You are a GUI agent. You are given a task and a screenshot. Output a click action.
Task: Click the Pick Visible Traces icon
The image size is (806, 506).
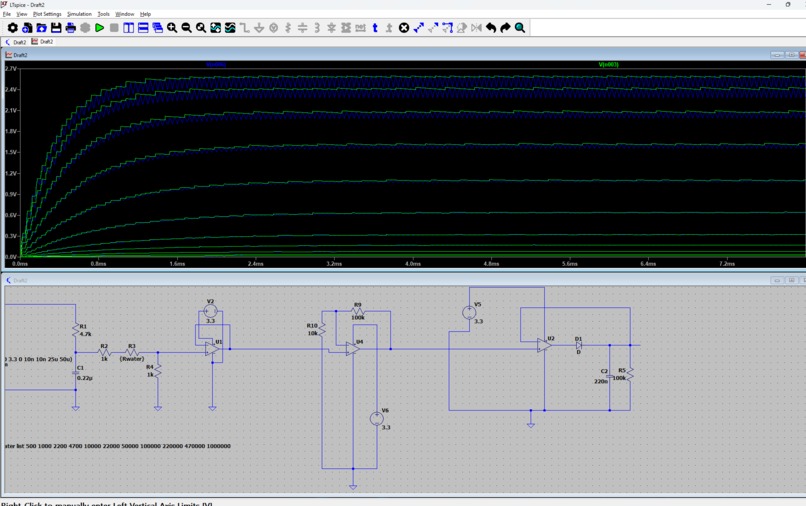[230, 28]
